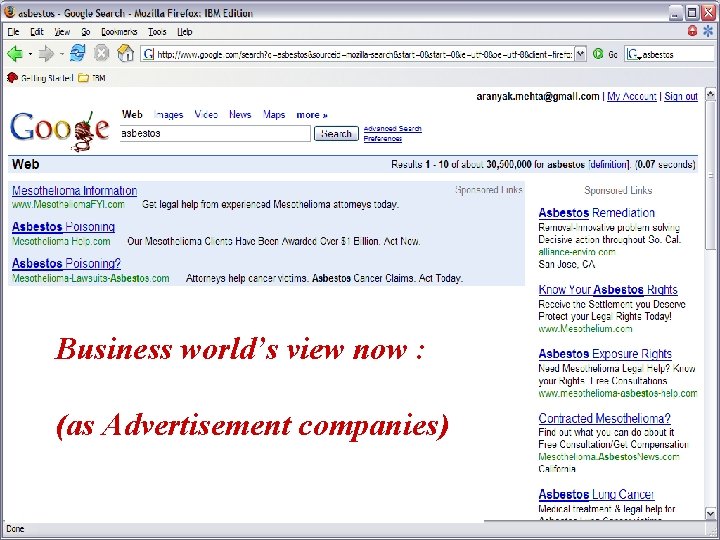Screen dimensions: 720x540
Task: Click the vertical scrollbar thumb
Action: tap(710, 176)
